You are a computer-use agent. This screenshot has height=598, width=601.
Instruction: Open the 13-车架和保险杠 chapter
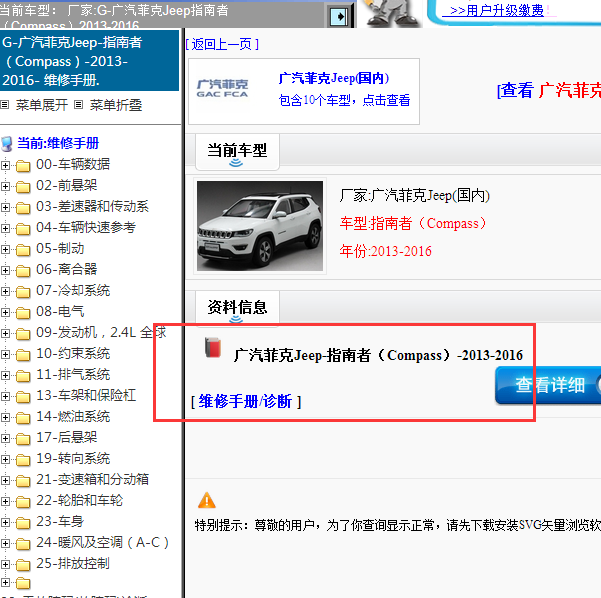point(86,395)
